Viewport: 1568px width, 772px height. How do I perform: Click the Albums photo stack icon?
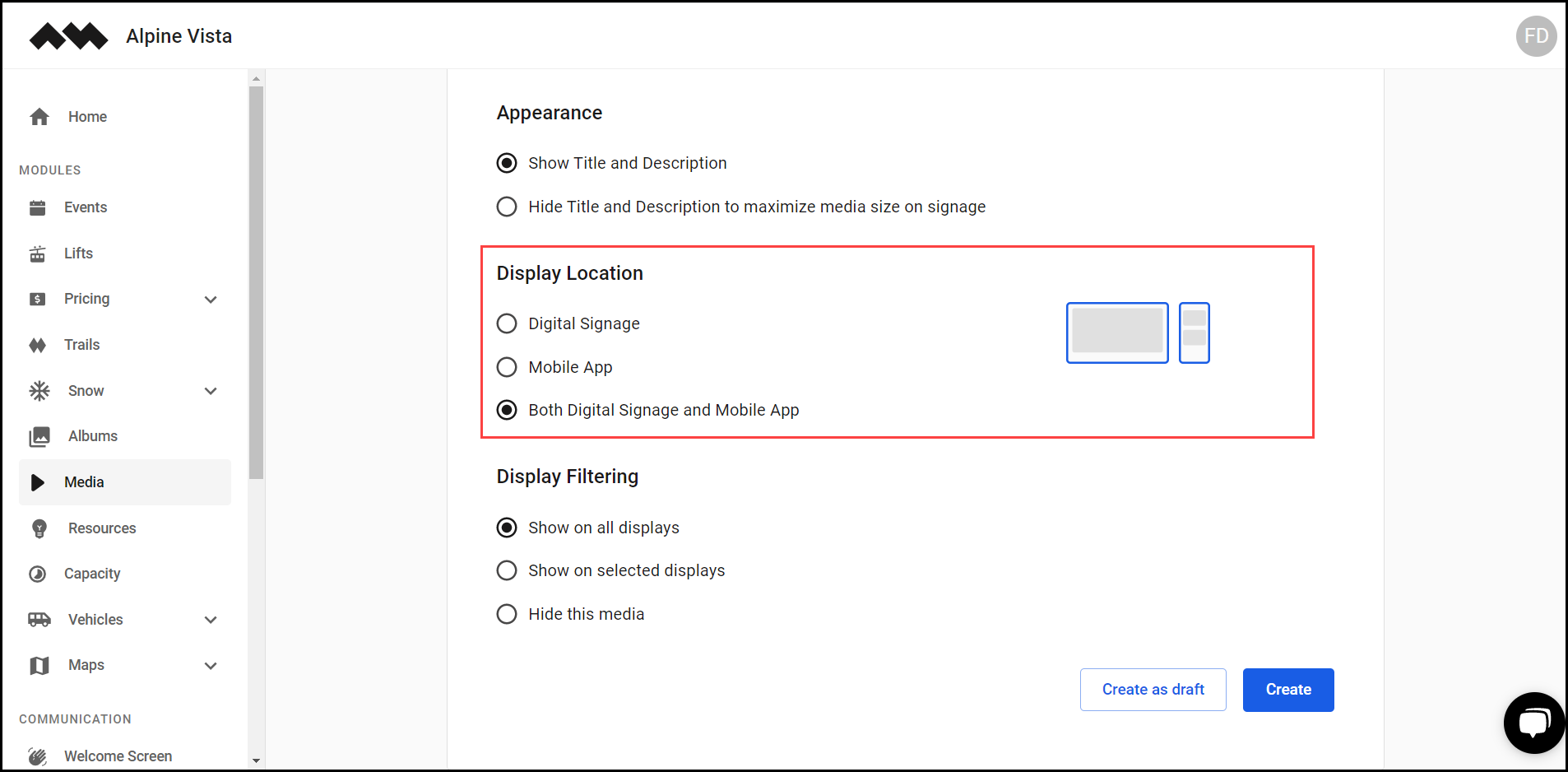pos(39,436)
